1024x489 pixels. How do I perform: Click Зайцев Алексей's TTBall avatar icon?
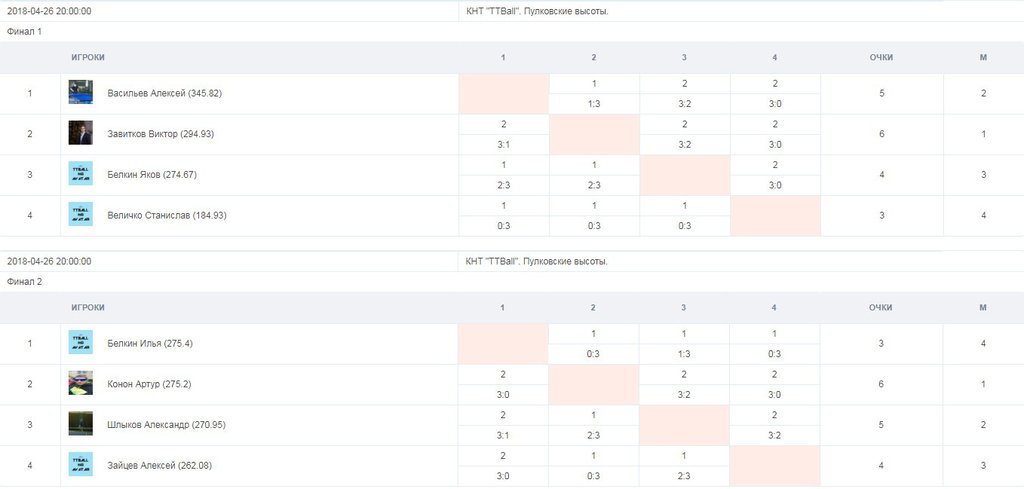[81, 464]
